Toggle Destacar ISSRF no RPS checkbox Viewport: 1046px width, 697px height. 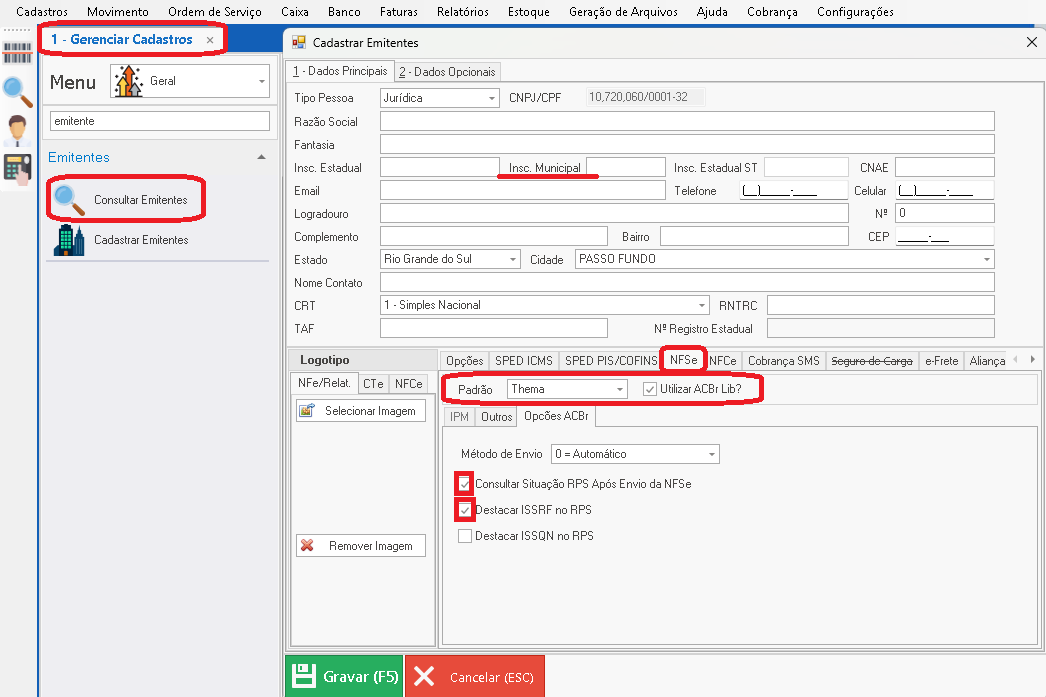tap(464, 510)
